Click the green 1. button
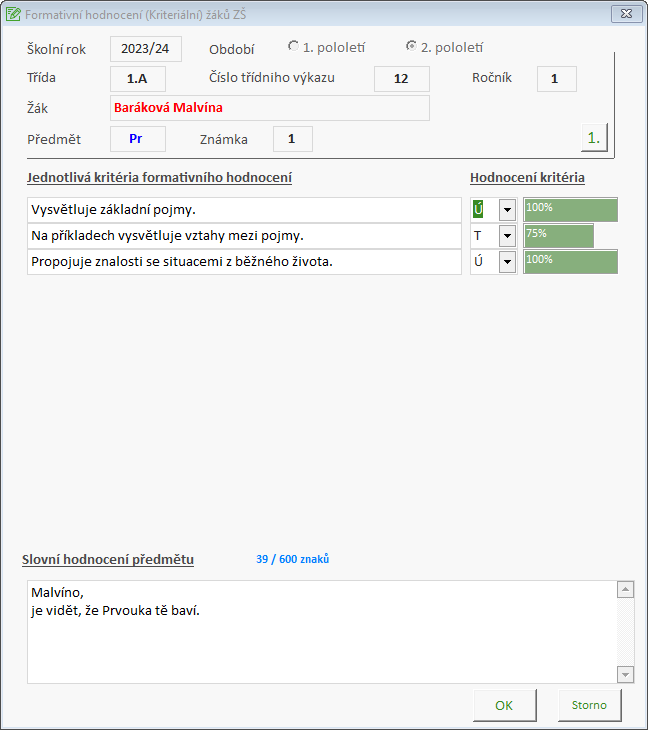 click(x=594, y=138)
